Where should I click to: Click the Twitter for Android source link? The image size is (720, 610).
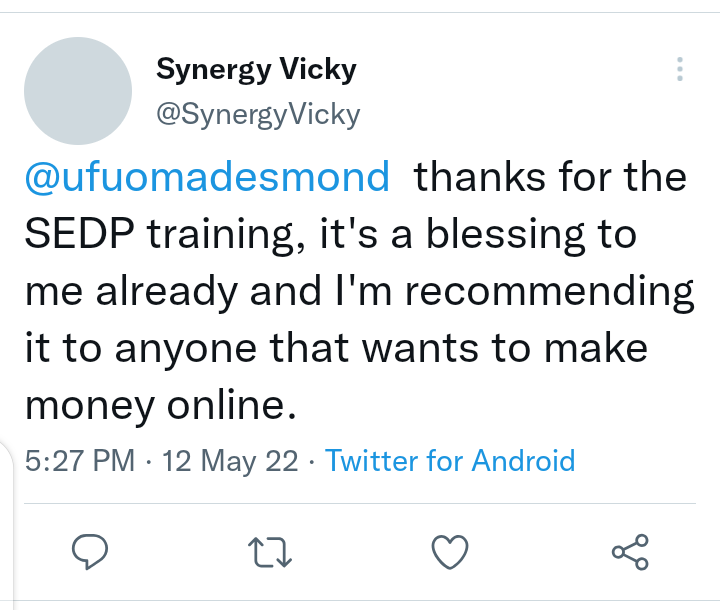click(x=450, y=460)
